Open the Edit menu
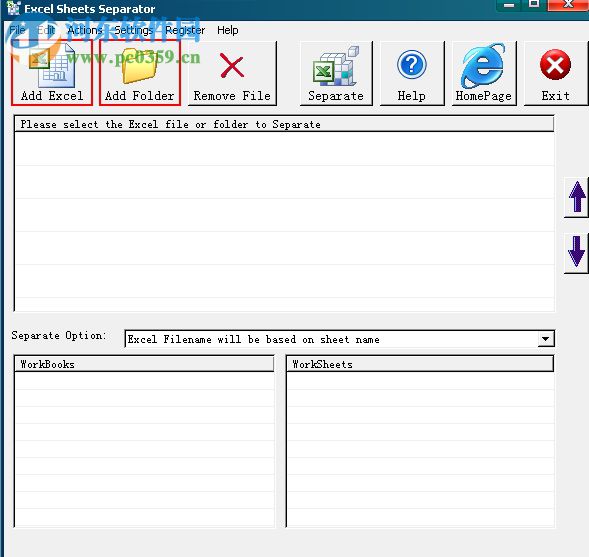 pyautogui.click(x=46, y=30)
